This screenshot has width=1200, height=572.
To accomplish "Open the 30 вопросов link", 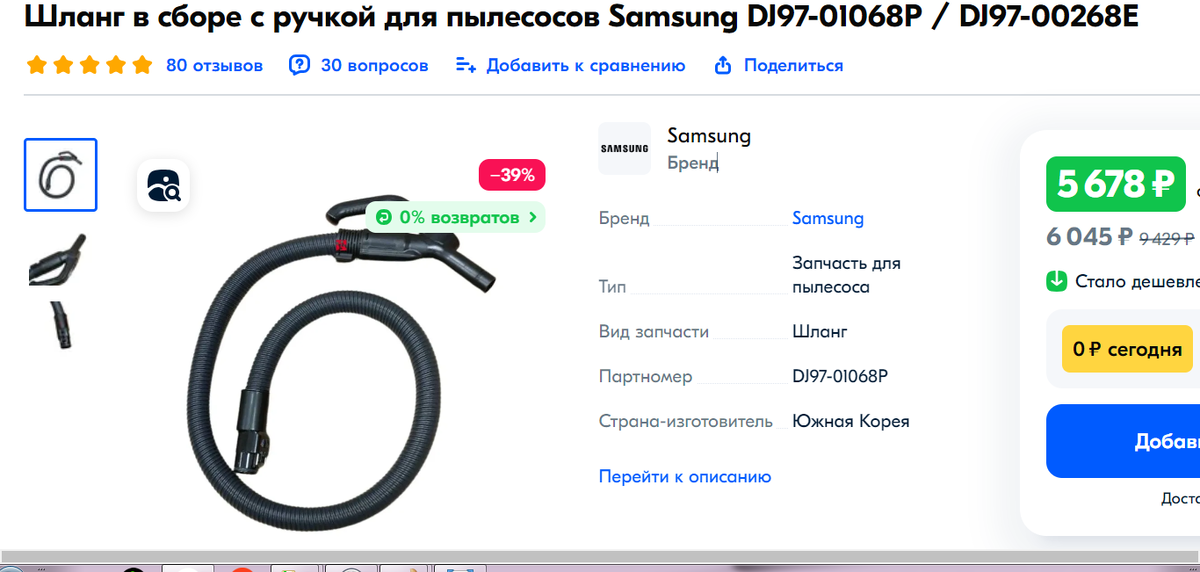I will click(374, 65).
